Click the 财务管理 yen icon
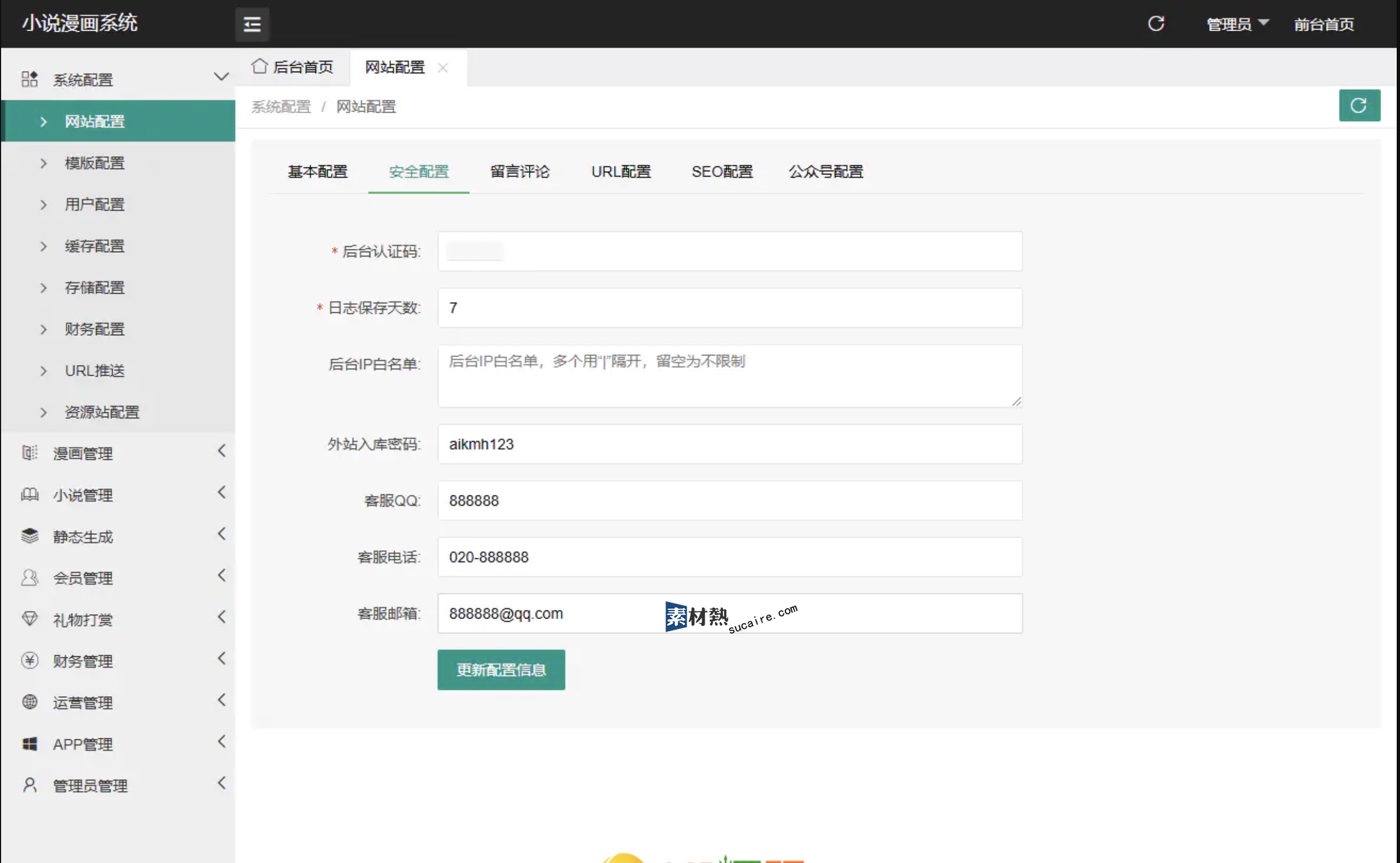Viewport: 1400px width, 863px height. [x=30, y=661]
